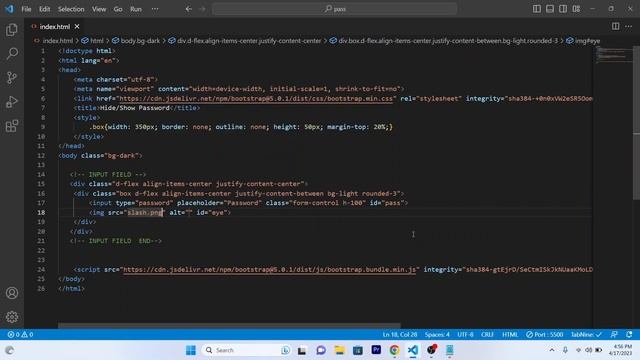
Task: Click the taskbar Search box
Action: [x=246, y=350]
